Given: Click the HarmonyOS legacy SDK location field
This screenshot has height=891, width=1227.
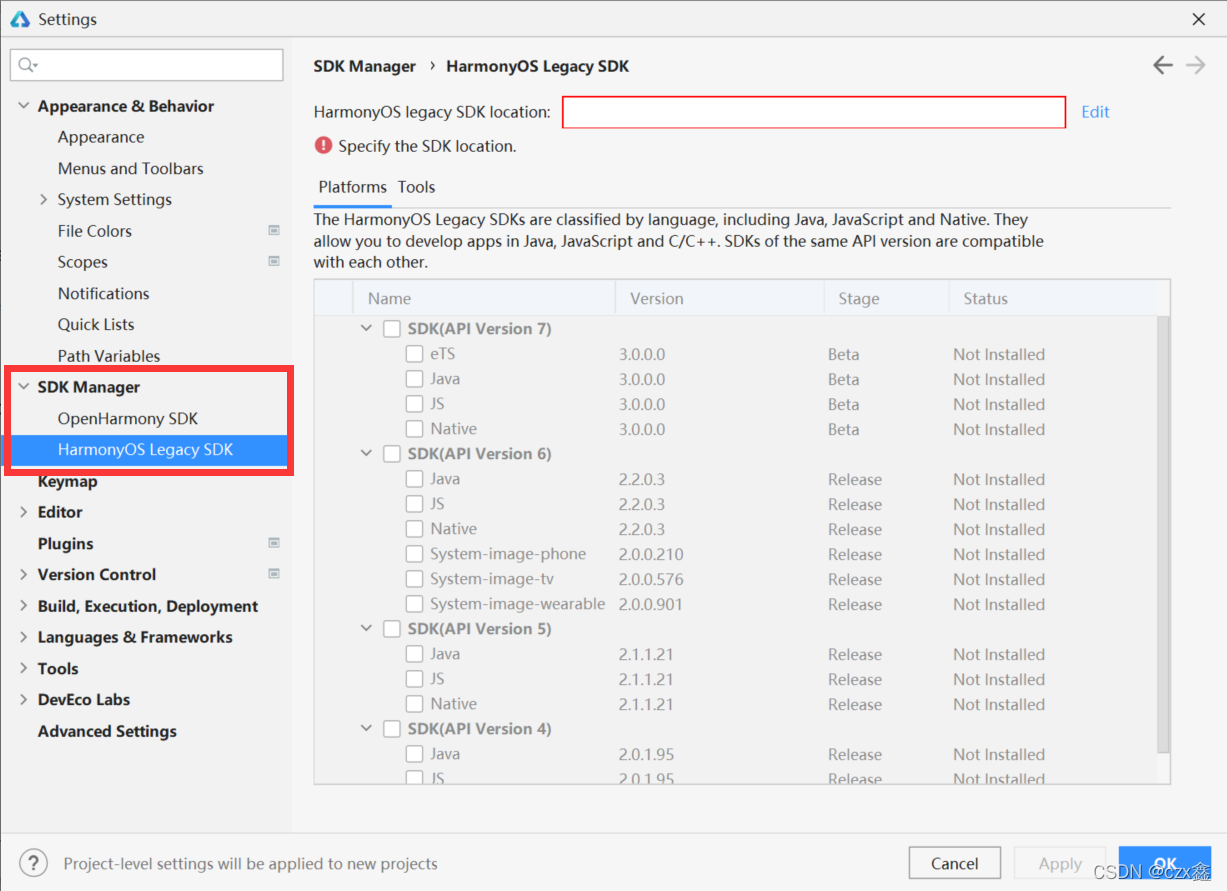Looking at the screenshot, I should click(814, 112).
